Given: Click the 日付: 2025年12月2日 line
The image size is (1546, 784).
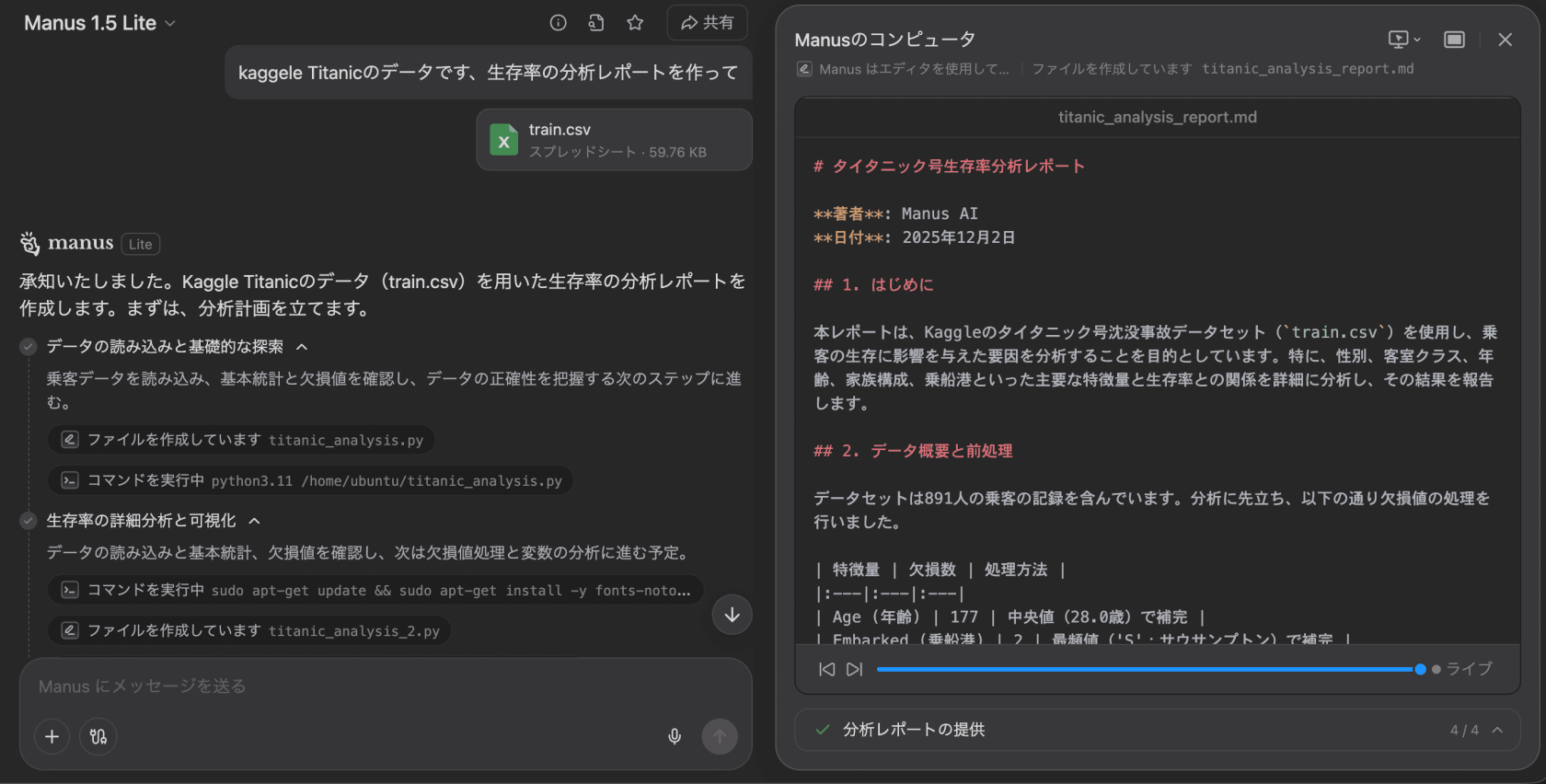Looking at the screenshot, I should pyautogui.click(x=914, y=237).
